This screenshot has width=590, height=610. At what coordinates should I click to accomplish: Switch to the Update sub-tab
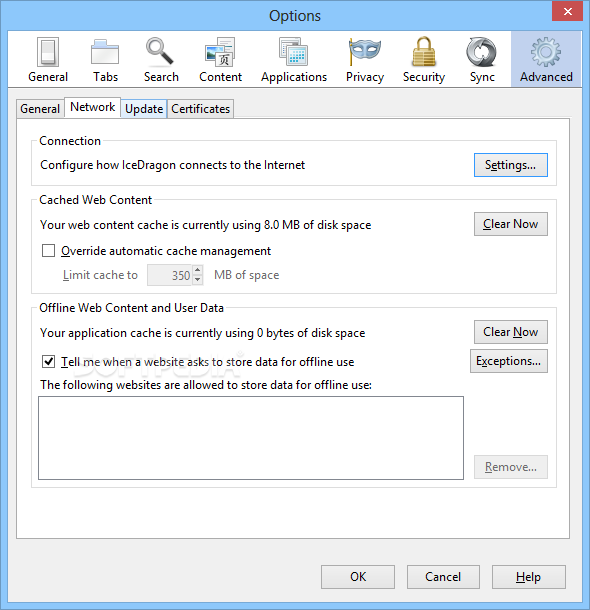coord(144,109)
